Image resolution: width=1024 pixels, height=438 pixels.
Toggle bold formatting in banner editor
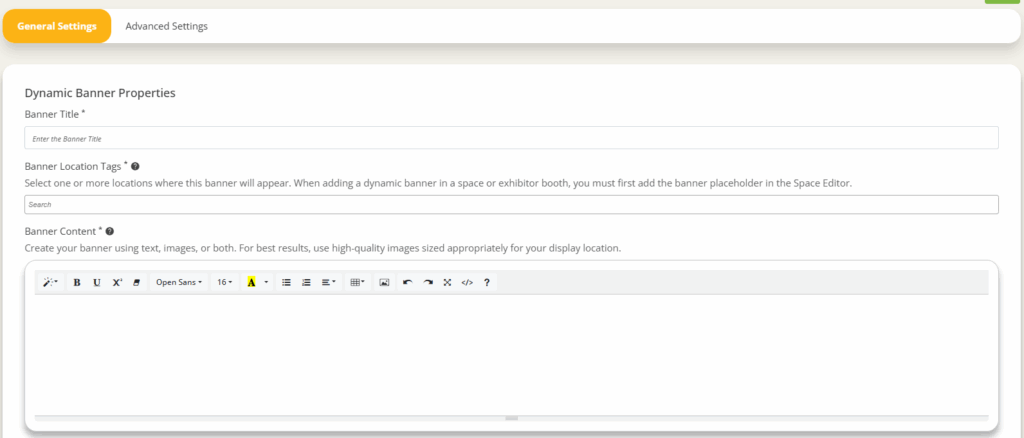coord(77,283)
